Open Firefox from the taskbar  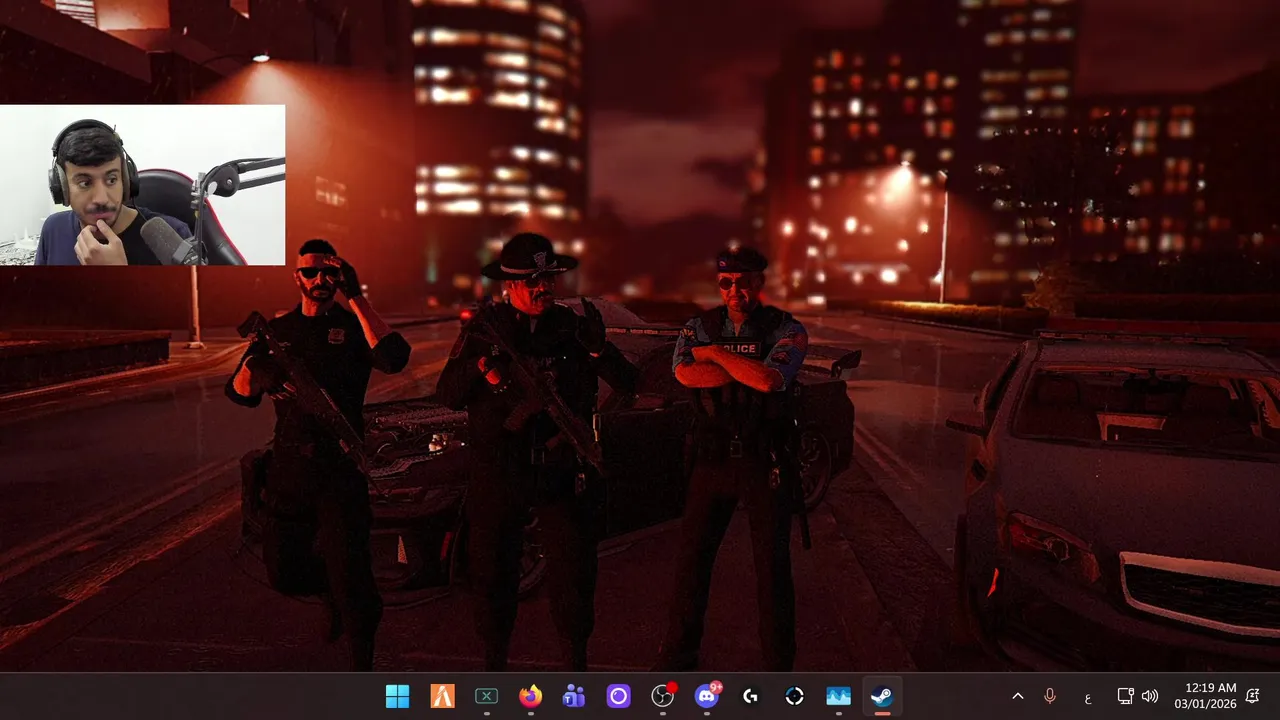tap(530, 696)
